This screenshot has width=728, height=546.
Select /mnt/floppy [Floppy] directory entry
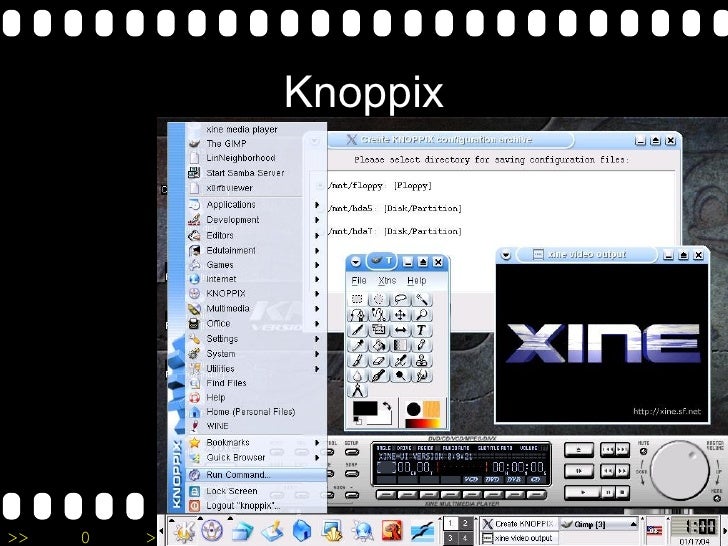coord(380,186)
